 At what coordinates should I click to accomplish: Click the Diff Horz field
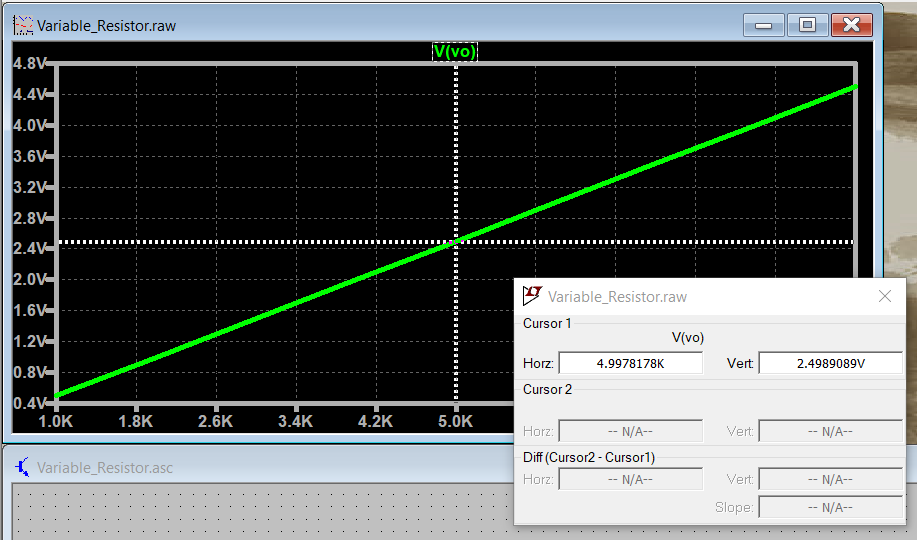click(x=630, y=479)
